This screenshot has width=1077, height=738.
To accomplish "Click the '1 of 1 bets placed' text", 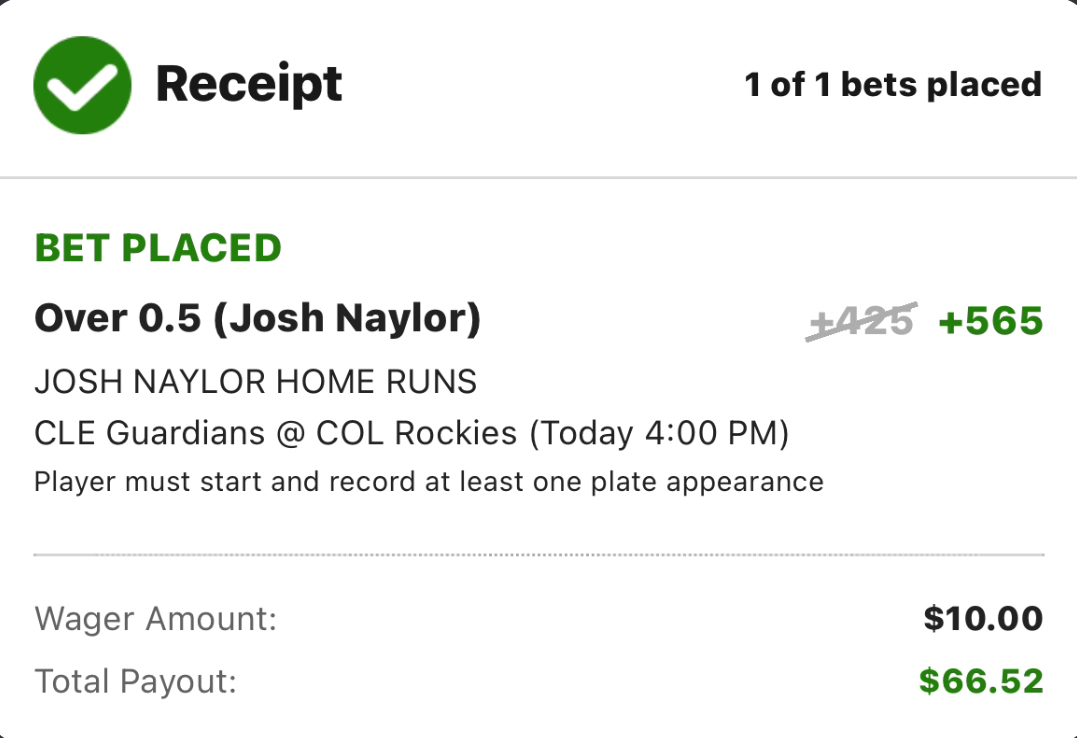I will (893, 85).
